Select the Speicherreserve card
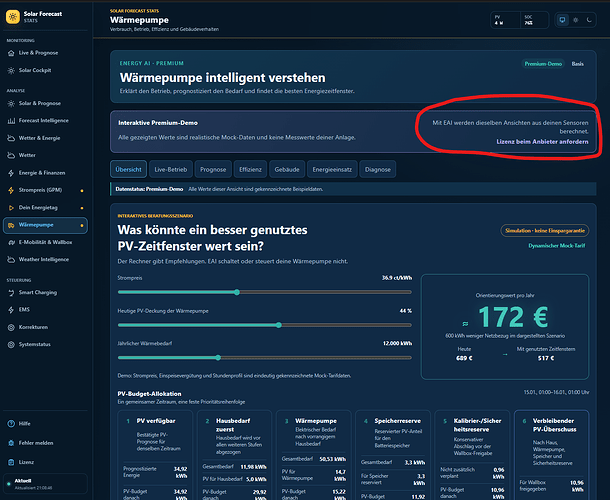This screenshot has width=610, height=500. [x=393, y=455]
